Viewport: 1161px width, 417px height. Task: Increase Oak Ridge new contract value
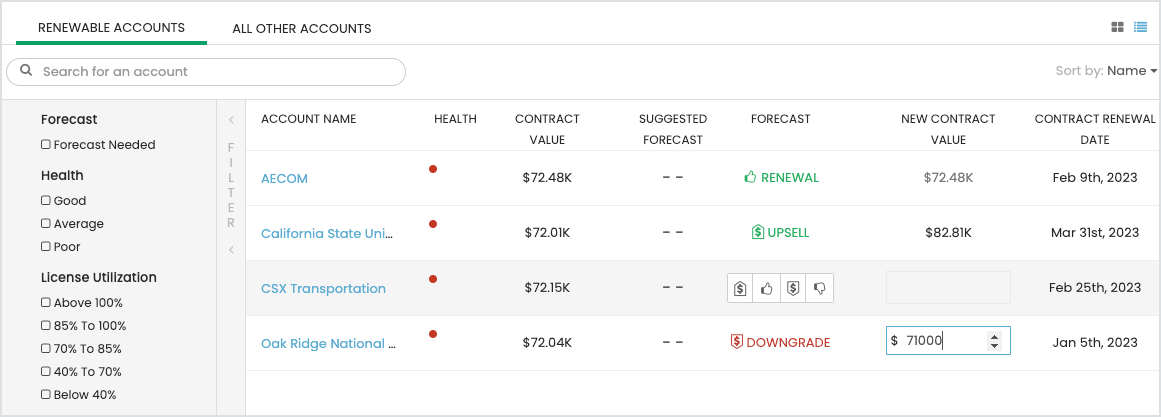point(994,336)
